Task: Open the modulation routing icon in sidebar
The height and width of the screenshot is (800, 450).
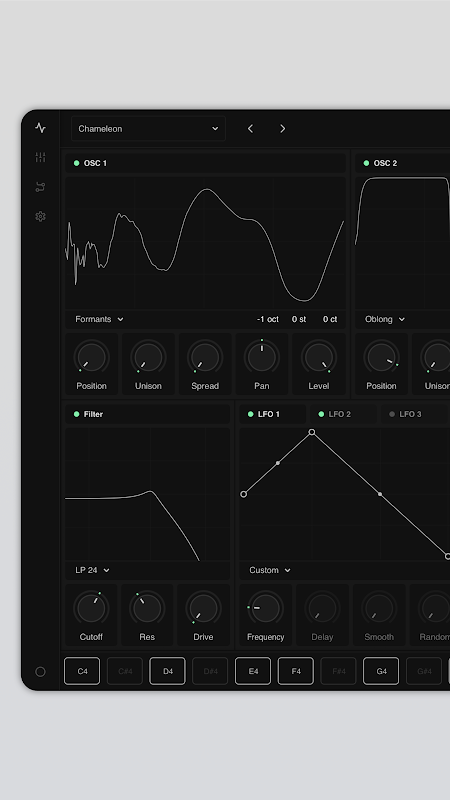Action: (40, 187)
